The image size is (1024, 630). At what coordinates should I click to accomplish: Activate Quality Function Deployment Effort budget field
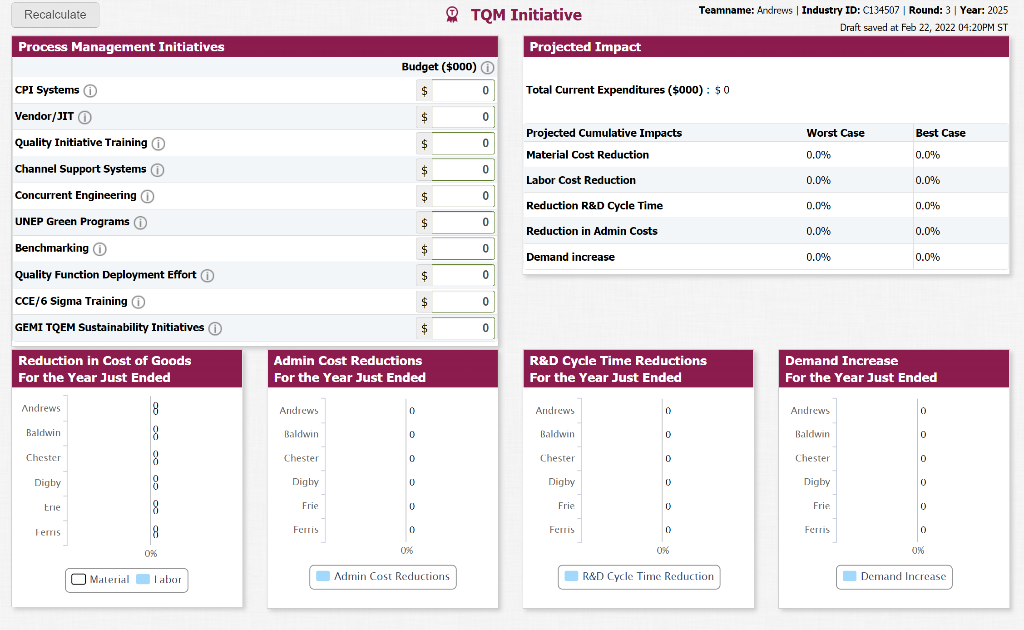462,275
